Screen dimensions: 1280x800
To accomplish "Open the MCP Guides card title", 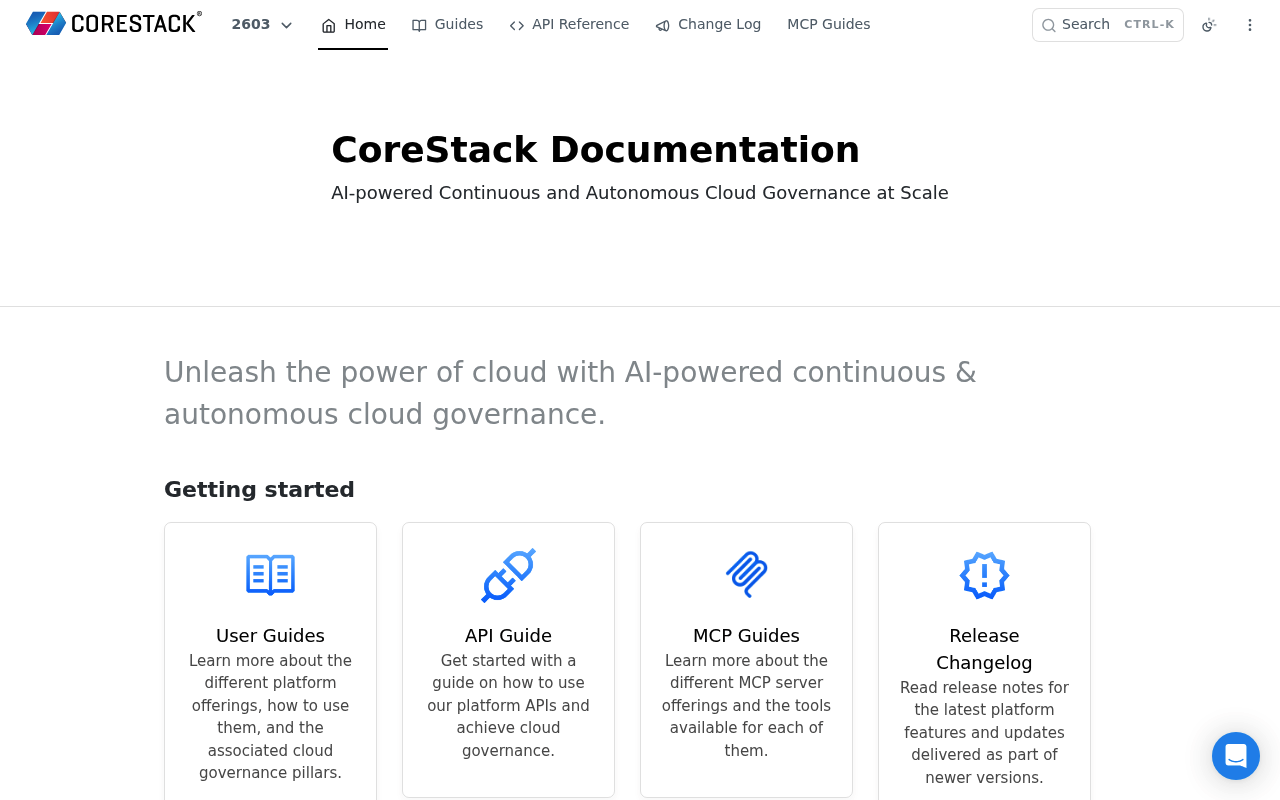I will tap(746, 636).
